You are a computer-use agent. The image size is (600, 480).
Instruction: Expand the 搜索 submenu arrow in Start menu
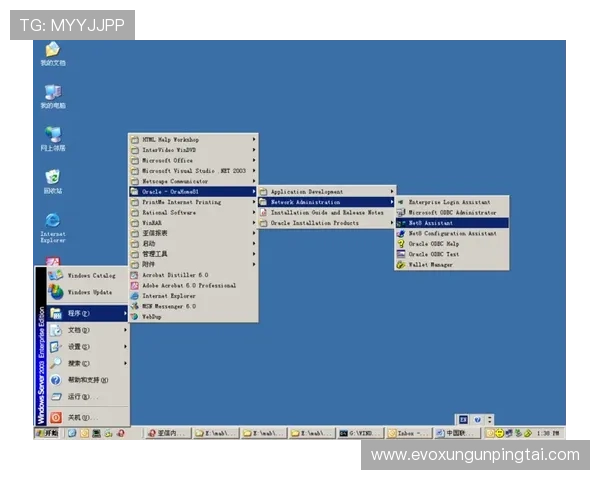tap(125, 363)
